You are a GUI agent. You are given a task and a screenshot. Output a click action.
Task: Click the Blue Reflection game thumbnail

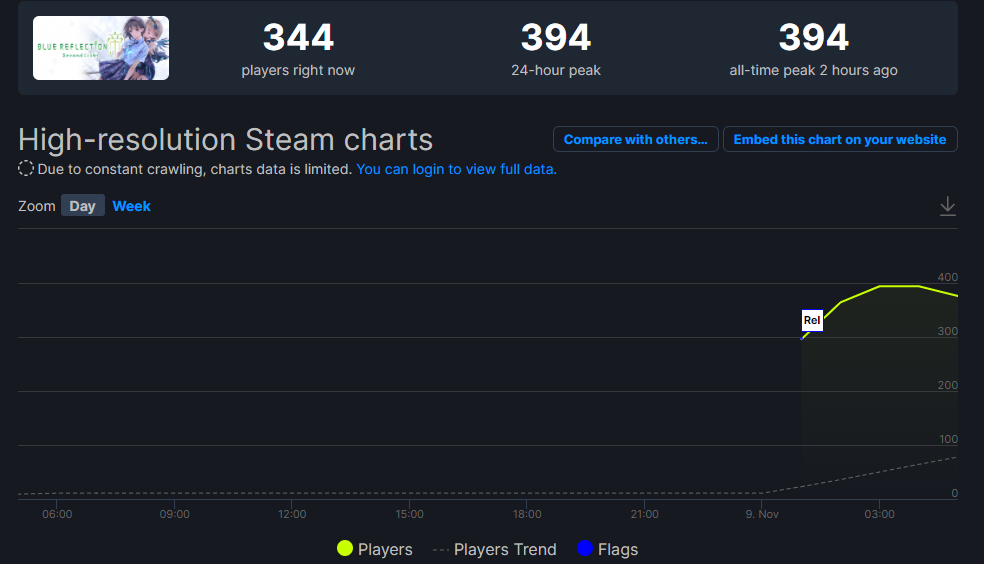pyautogui.click(x=101, y=48)
